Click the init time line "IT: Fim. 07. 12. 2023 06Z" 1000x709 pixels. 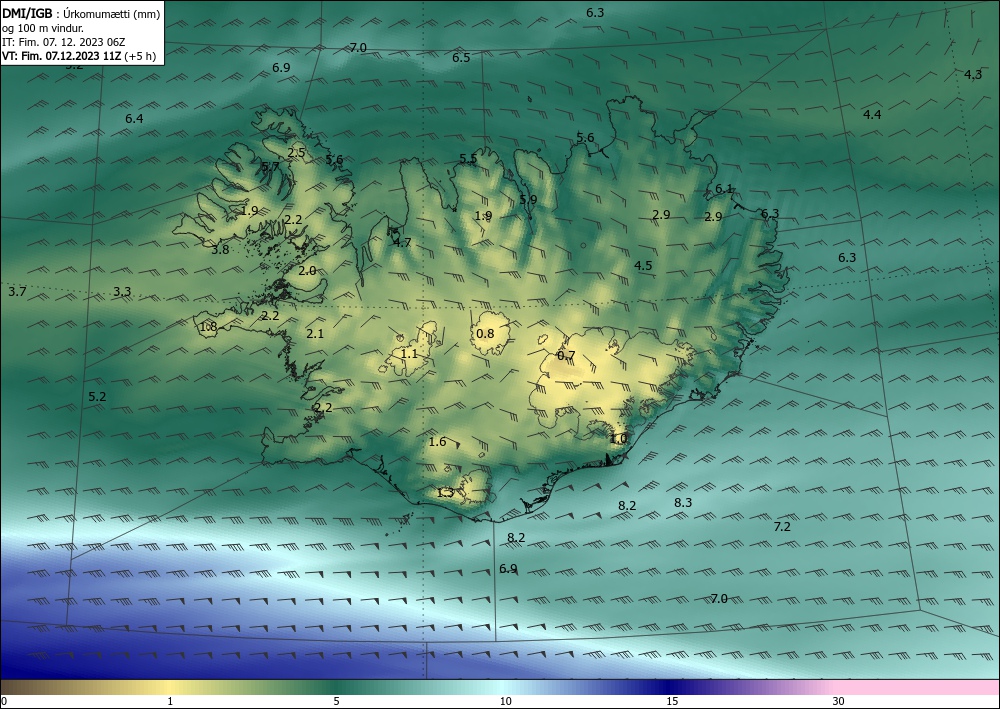pyautogui.click(x=64, y=42)
